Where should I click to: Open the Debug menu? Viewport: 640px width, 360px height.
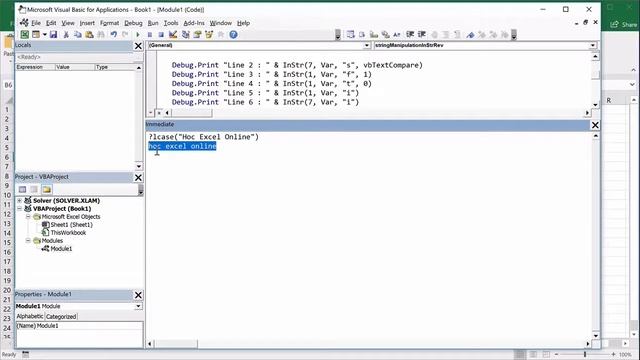pyautogui.click(x=133, y=23)
